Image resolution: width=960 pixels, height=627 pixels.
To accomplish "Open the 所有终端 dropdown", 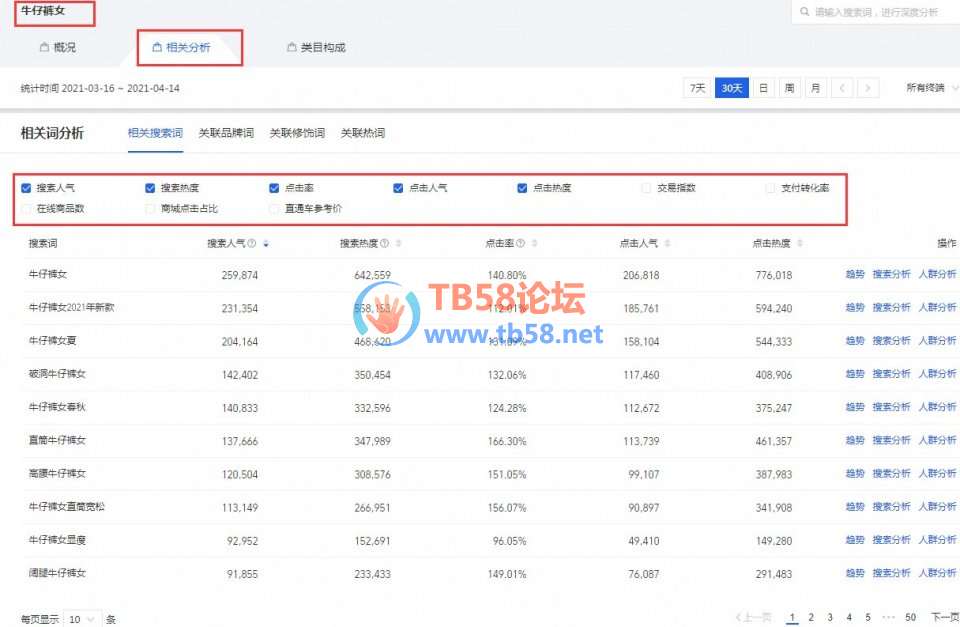I will tap(930, 88).
